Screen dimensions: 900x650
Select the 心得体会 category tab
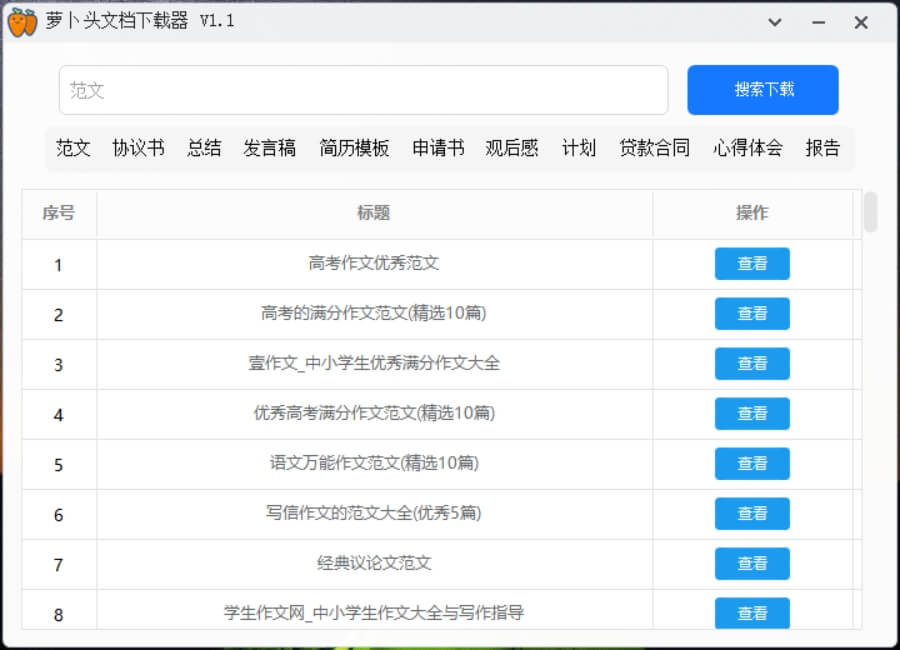pos(747,148)
